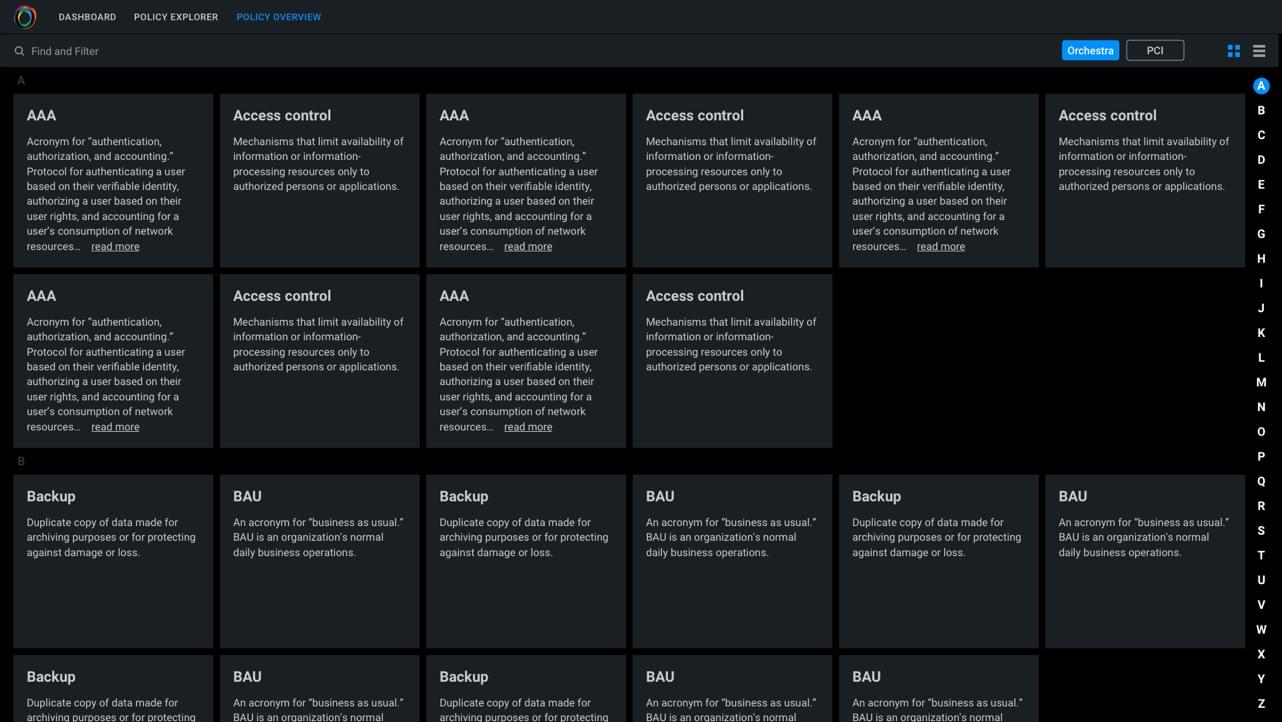The height and width of the screenshot is (722, 1282).
Task: Choose T from the alphabet sidebar
Action: point(1261,555)
